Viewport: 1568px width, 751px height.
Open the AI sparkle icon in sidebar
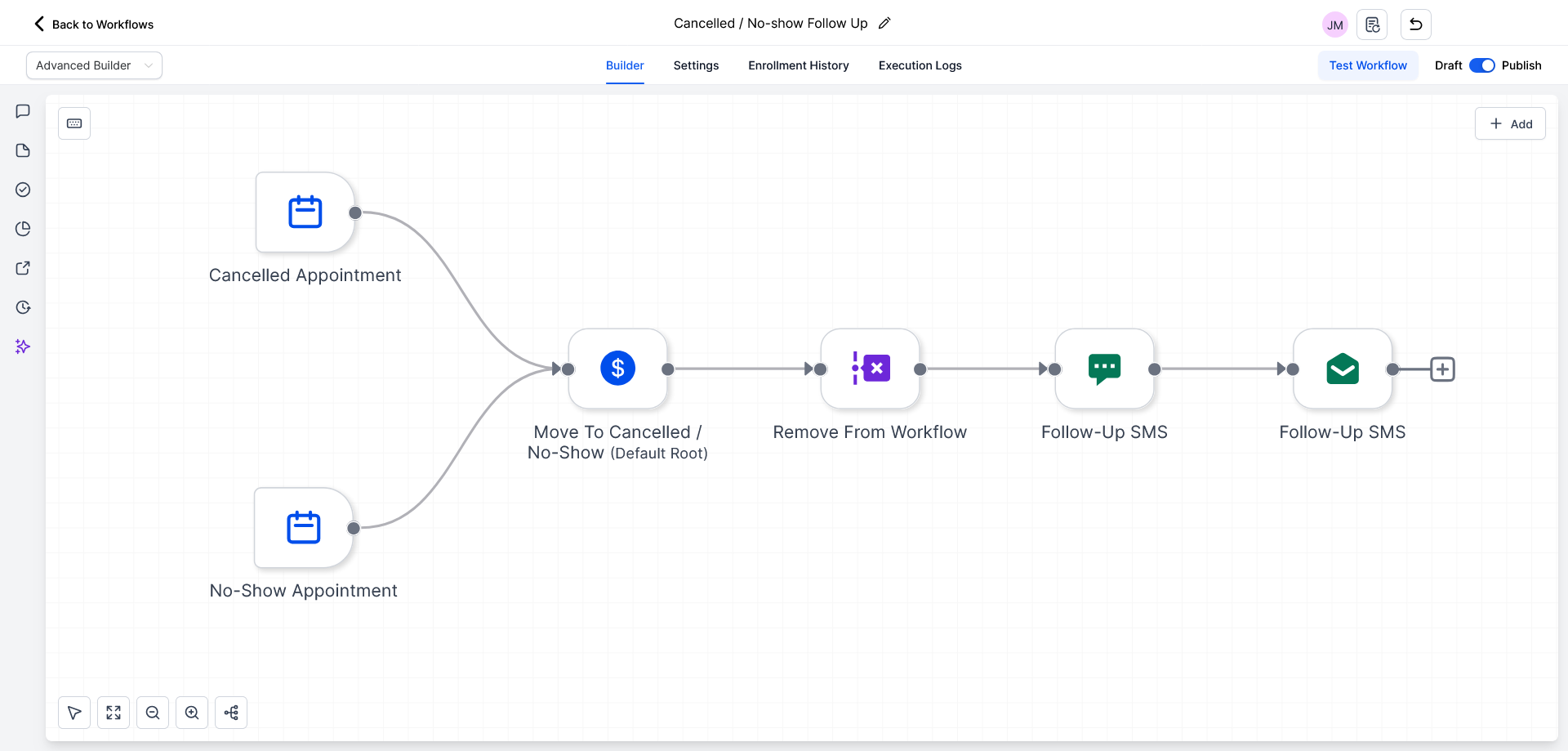point(23,346)
